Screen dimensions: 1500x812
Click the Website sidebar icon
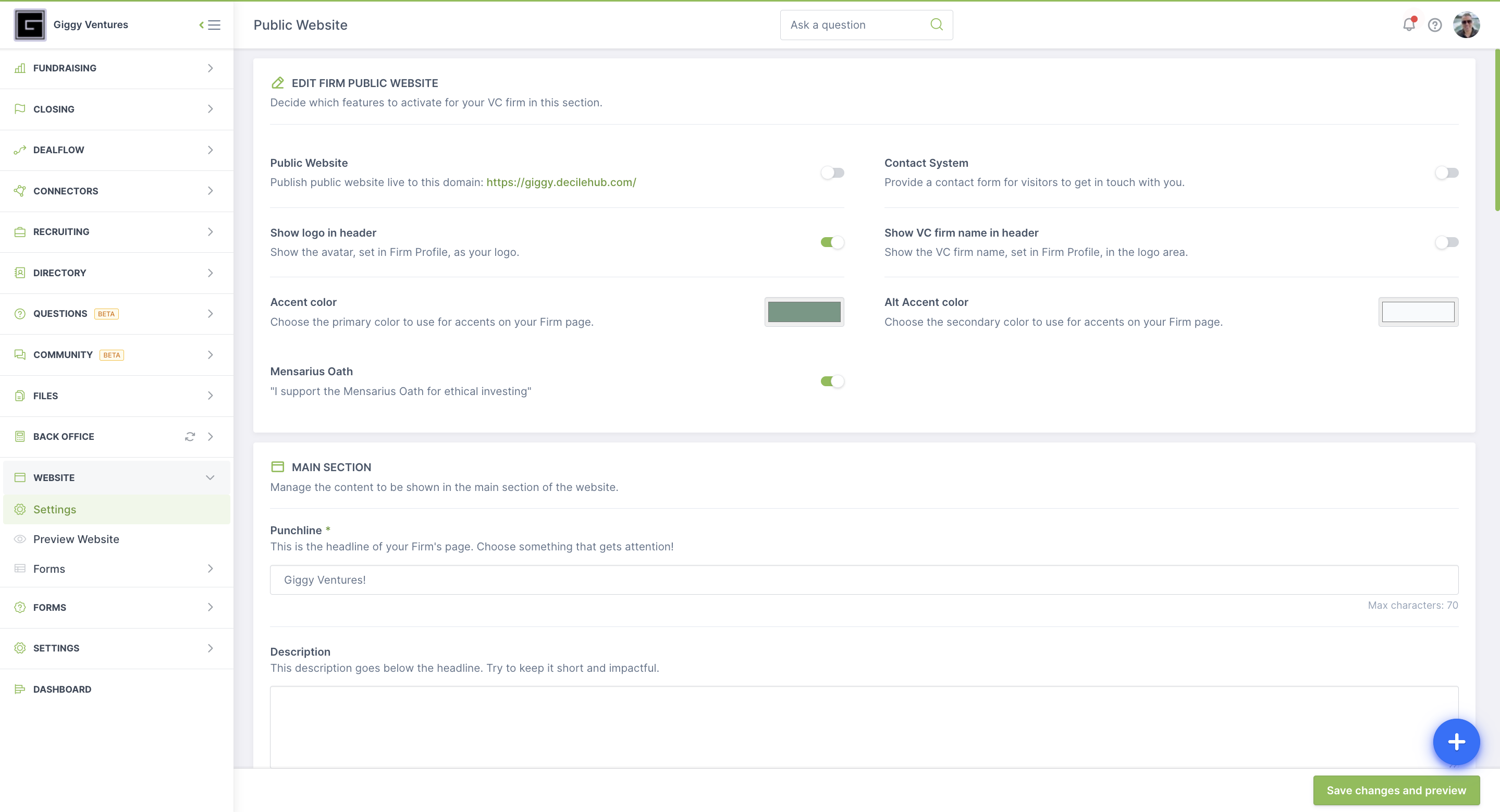[x=20, y=477]
